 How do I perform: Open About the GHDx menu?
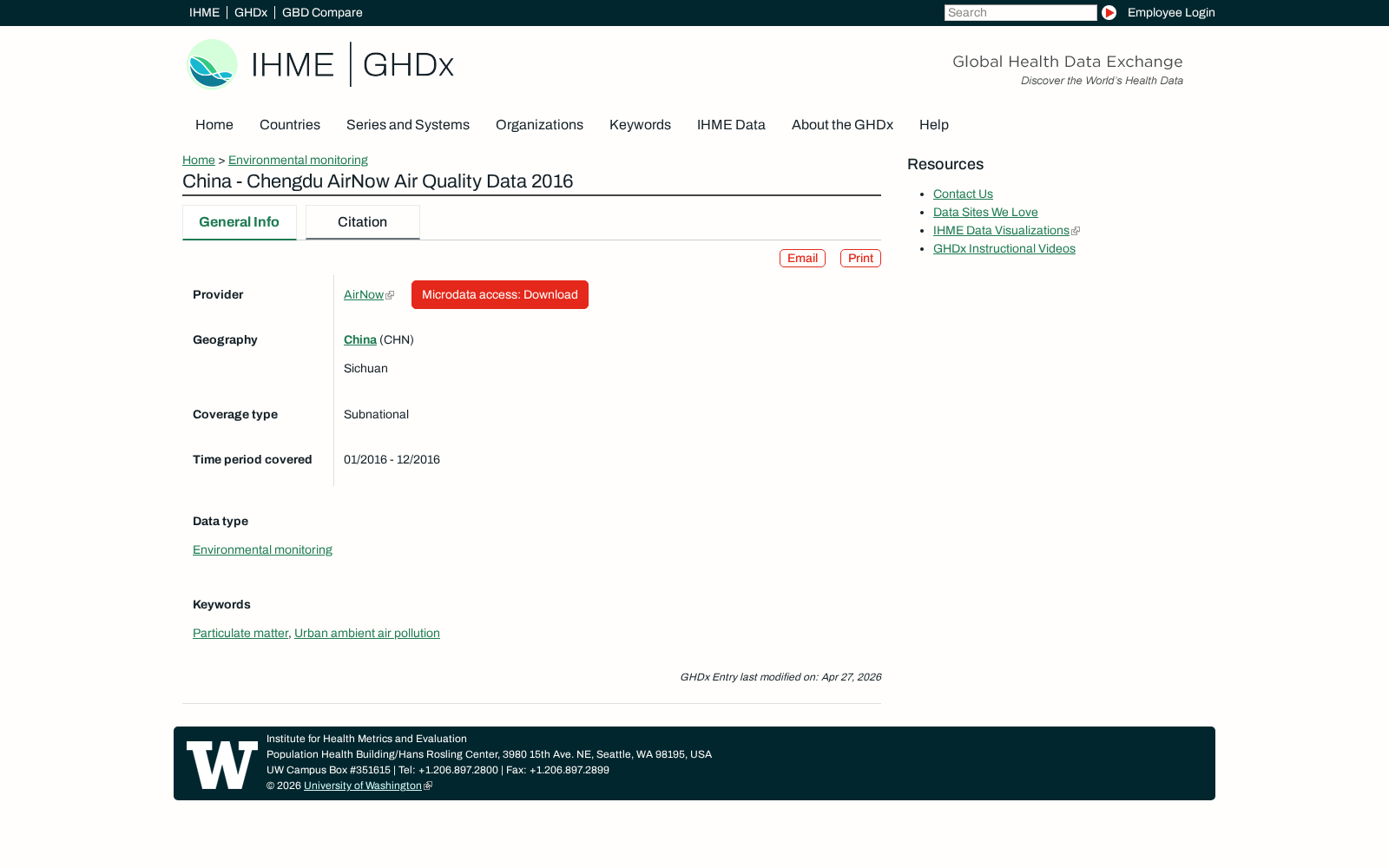tap(842, 125)
